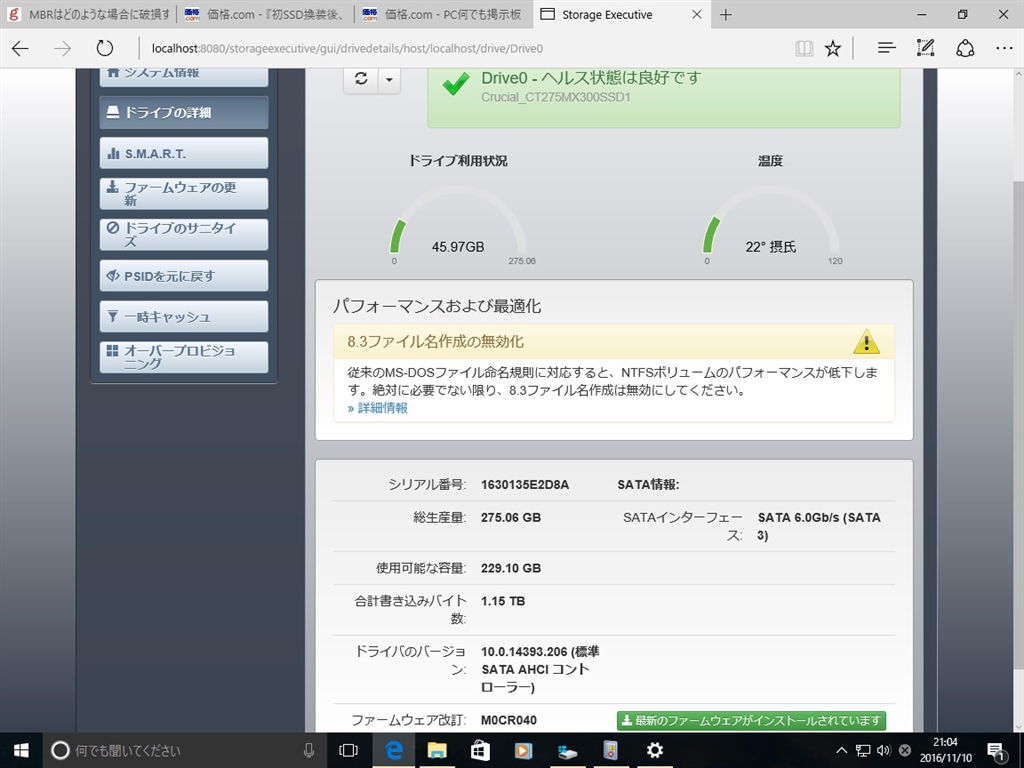Click the drive refresh icon button
This screenshot has width=1024, height=768.
coord(361,79)
